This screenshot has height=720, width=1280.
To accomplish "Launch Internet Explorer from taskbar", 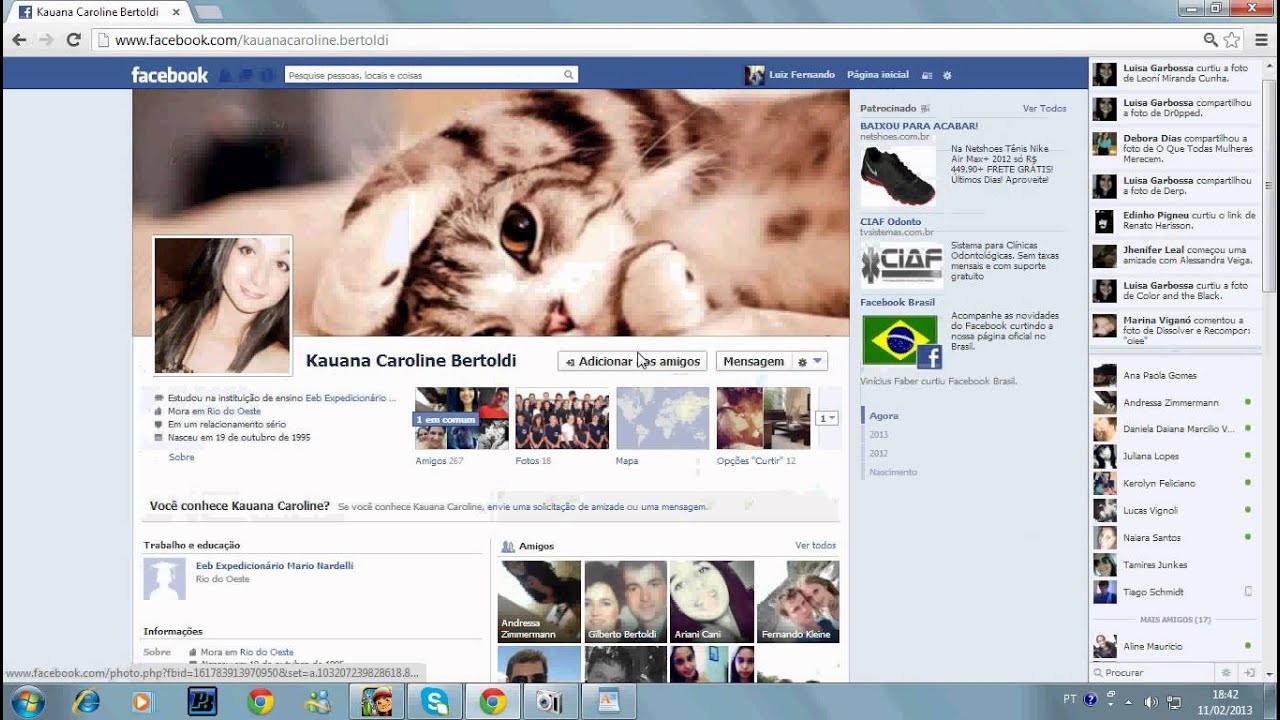I will [87, 702].
